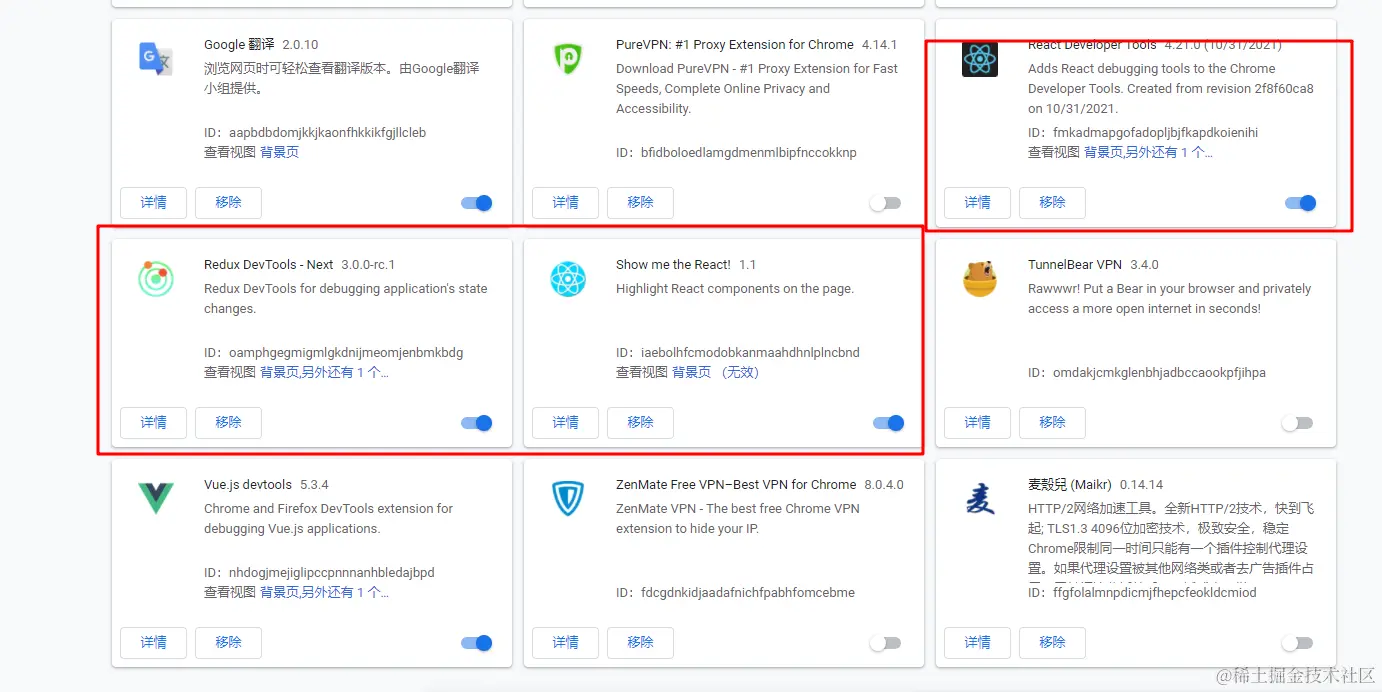The width and height of the screenshot is (1382, 692).
Task: Remove the Vue.js devtools extension
Action: point(228,642)
